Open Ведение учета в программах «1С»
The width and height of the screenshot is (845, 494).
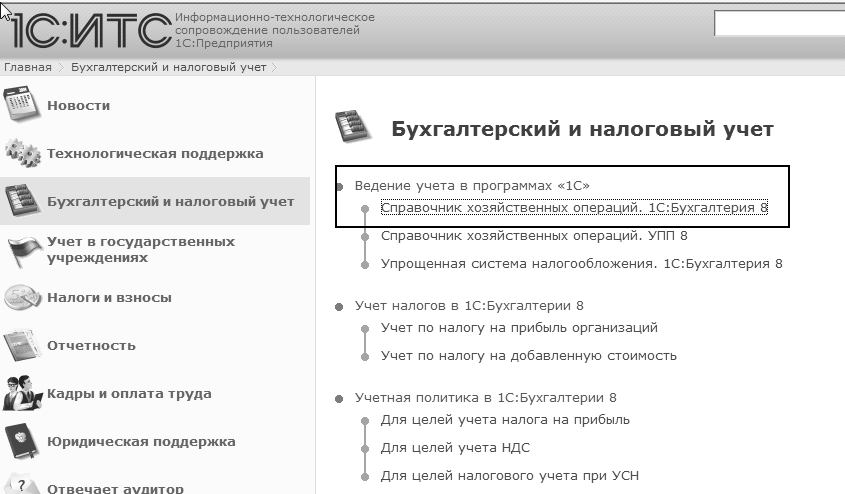click(x=472, y=186)
